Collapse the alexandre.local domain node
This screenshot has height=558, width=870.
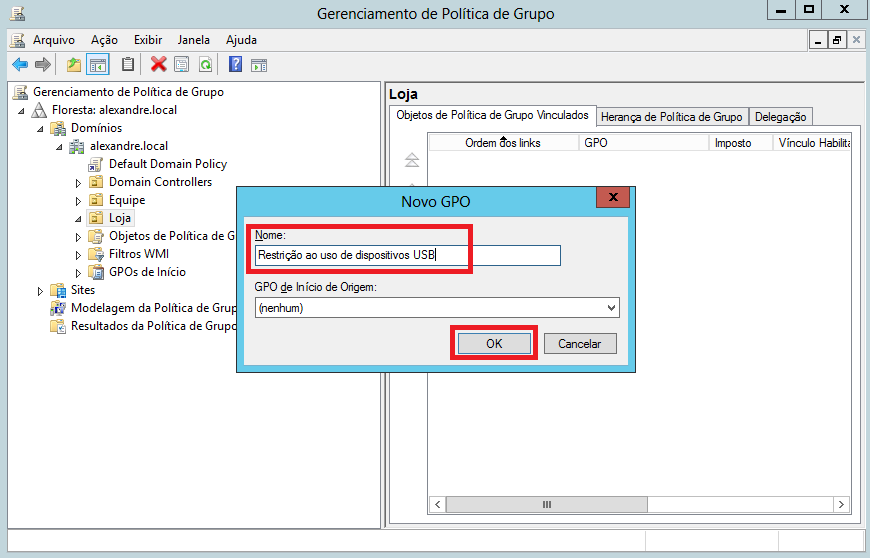click(59, 147)
